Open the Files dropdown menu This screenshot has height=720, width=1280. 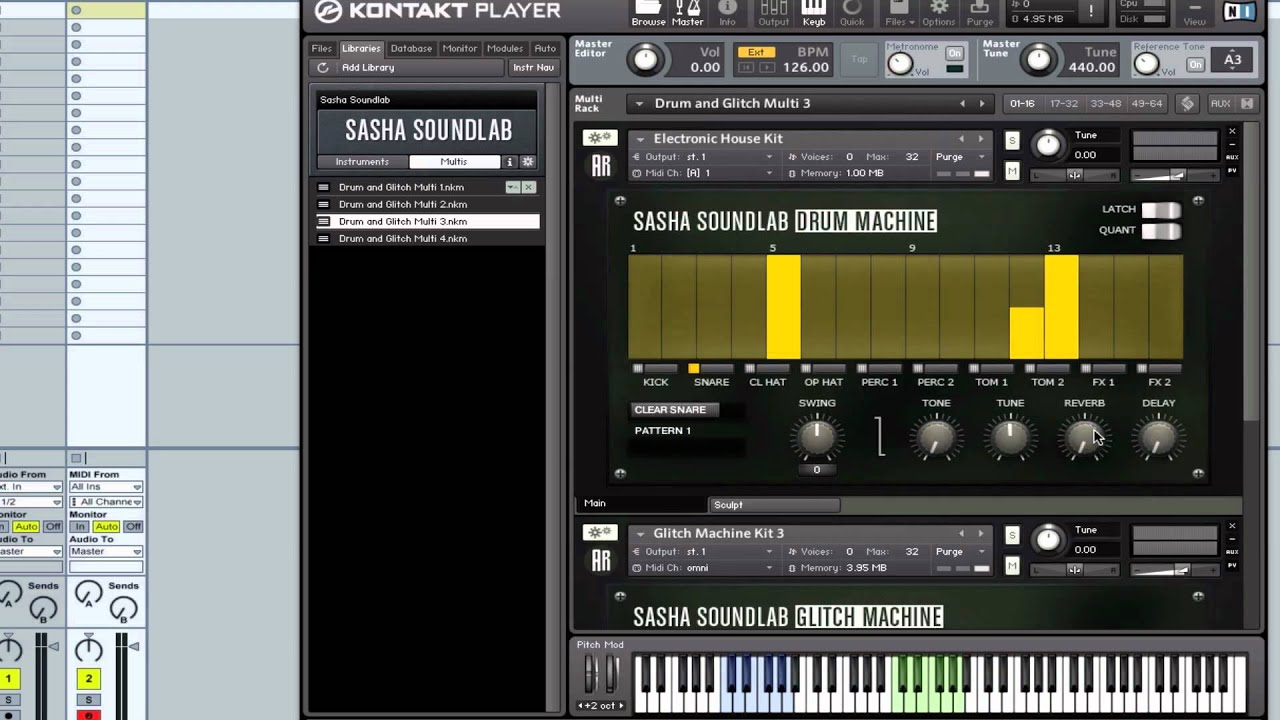898,14
